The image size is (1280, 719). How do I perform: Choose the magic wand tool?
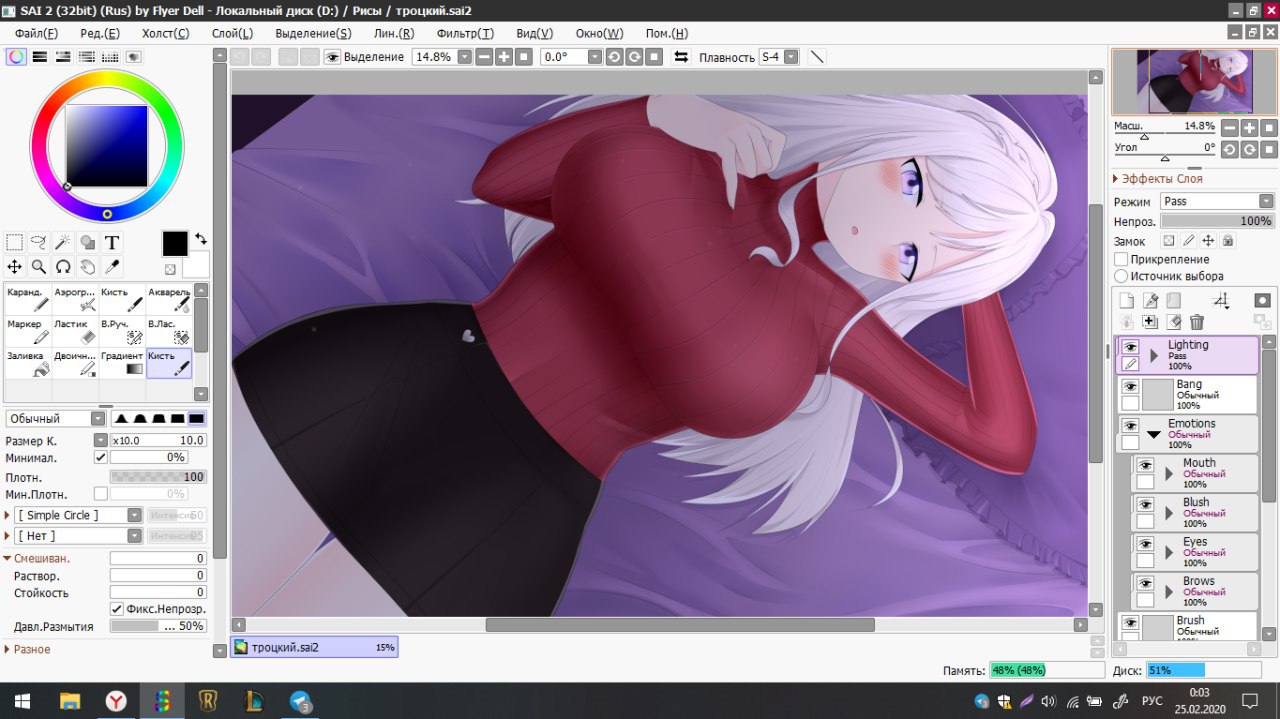click(63, 242)
